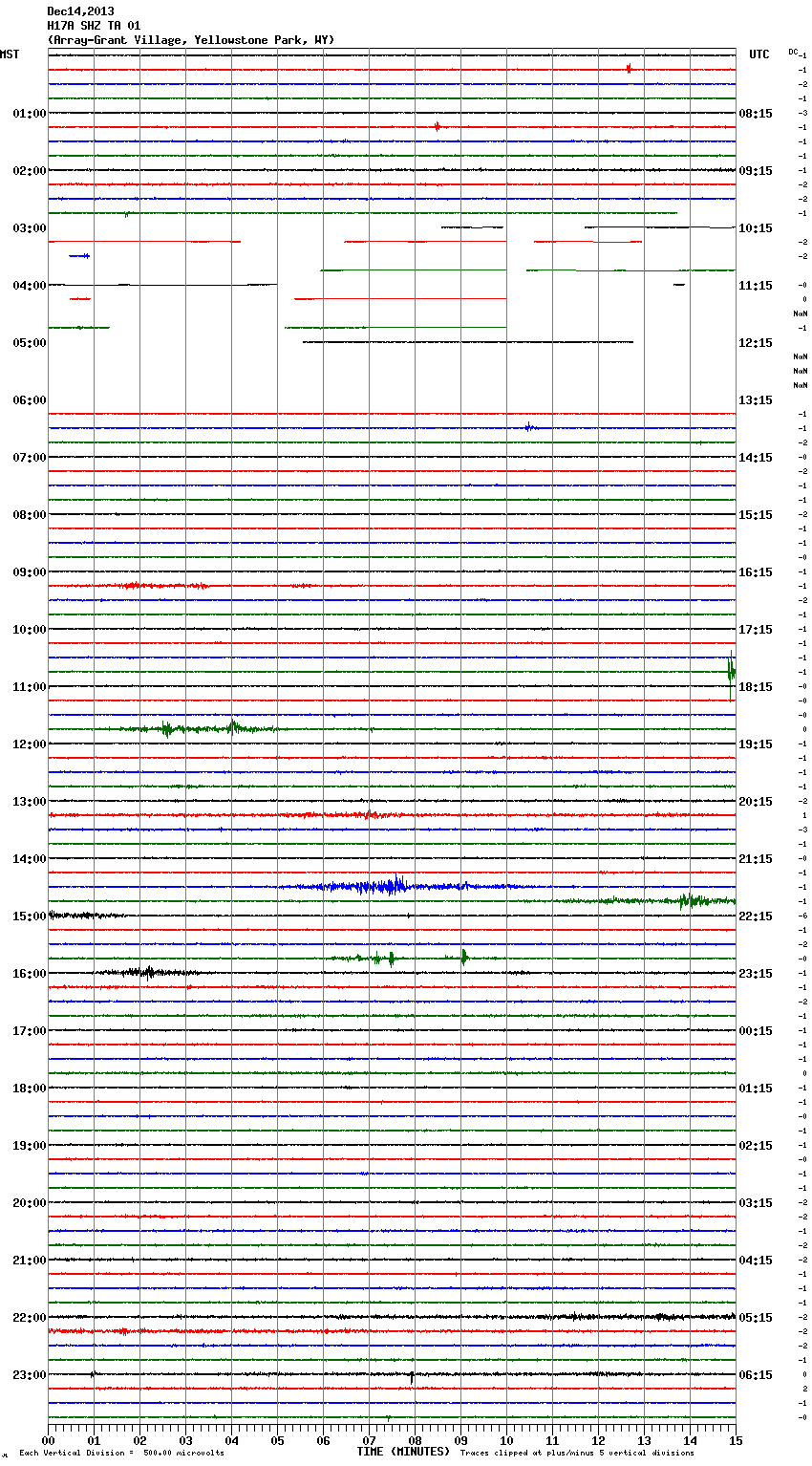Click the red burst on the trace below 01:00
Screen dimensions: 812x1466
click(x=438, y=126)
